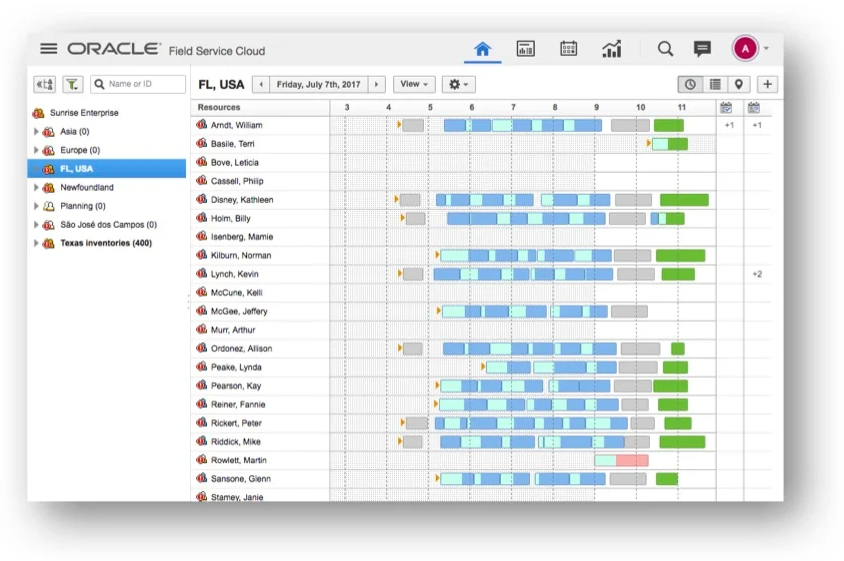
Task: Open the user avatar A menu
Action: (x=745, y=49)
